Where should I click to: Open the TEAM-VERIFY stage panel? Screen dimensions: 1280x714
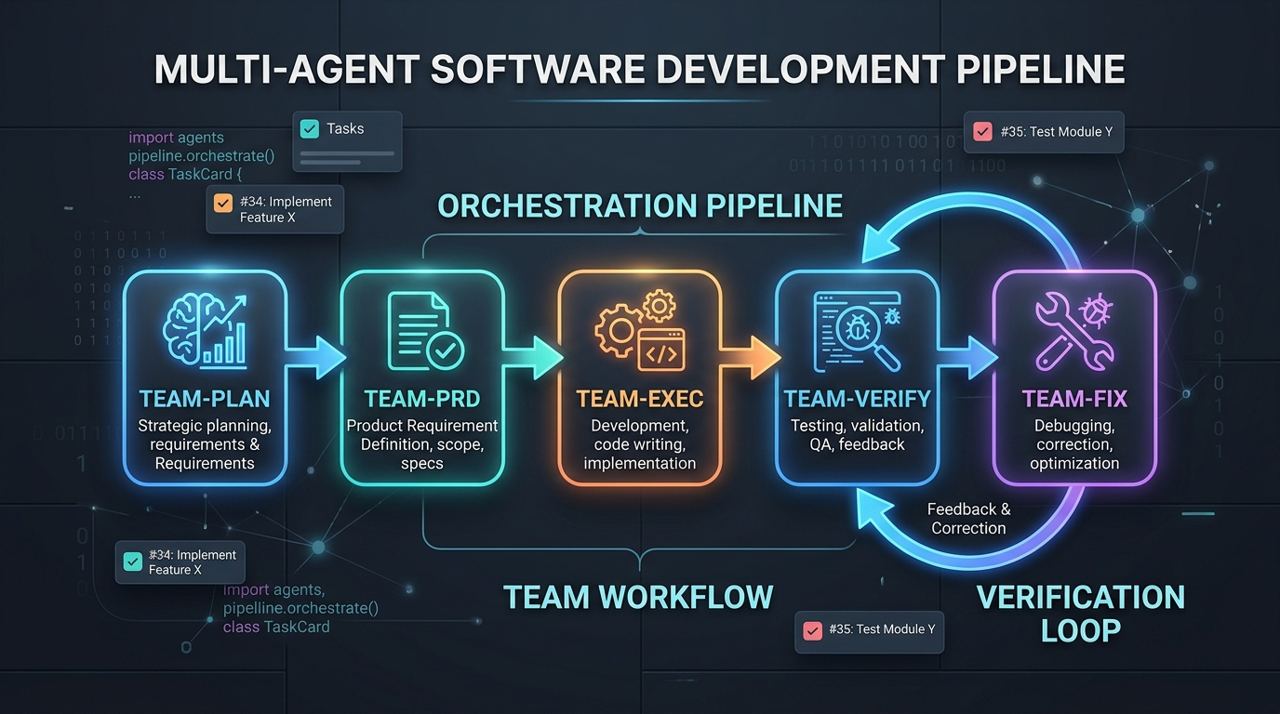[857, 378]
